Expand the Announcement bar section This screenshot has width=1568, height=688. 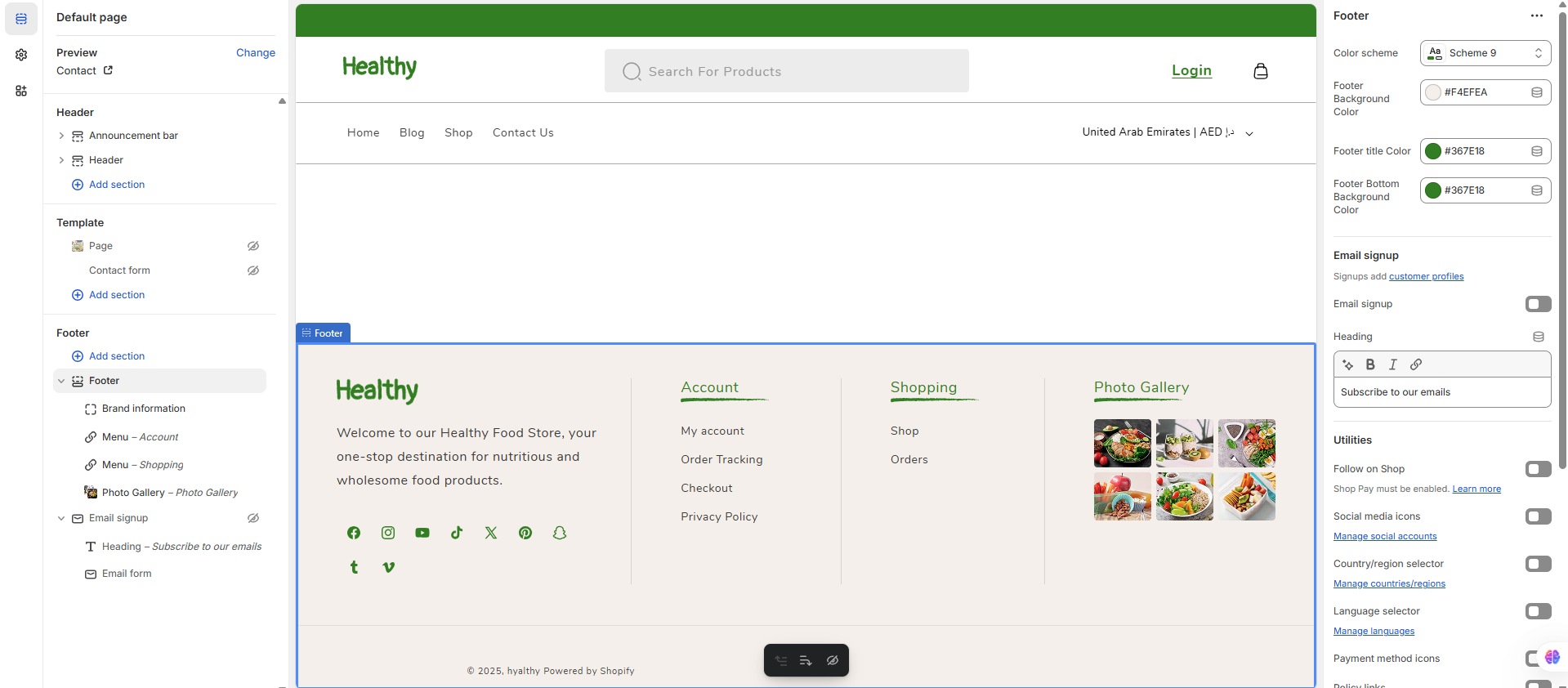[61, 136]
